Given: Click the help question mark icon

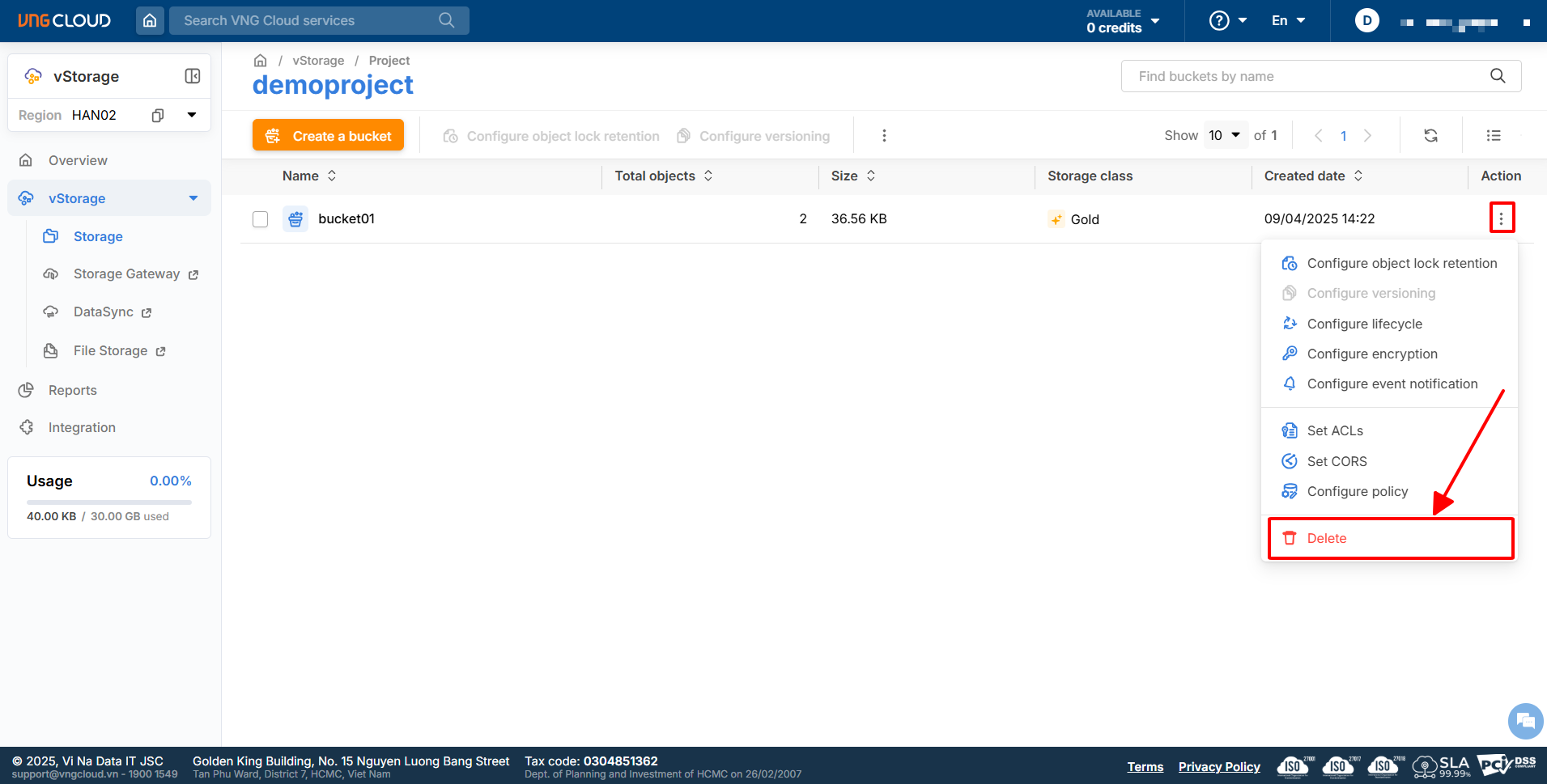Looking at the screenshot, I should pos(1219,21).
